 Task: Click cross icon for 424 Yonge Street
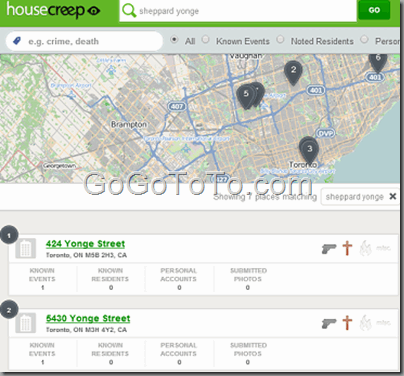tap(347, 248)
